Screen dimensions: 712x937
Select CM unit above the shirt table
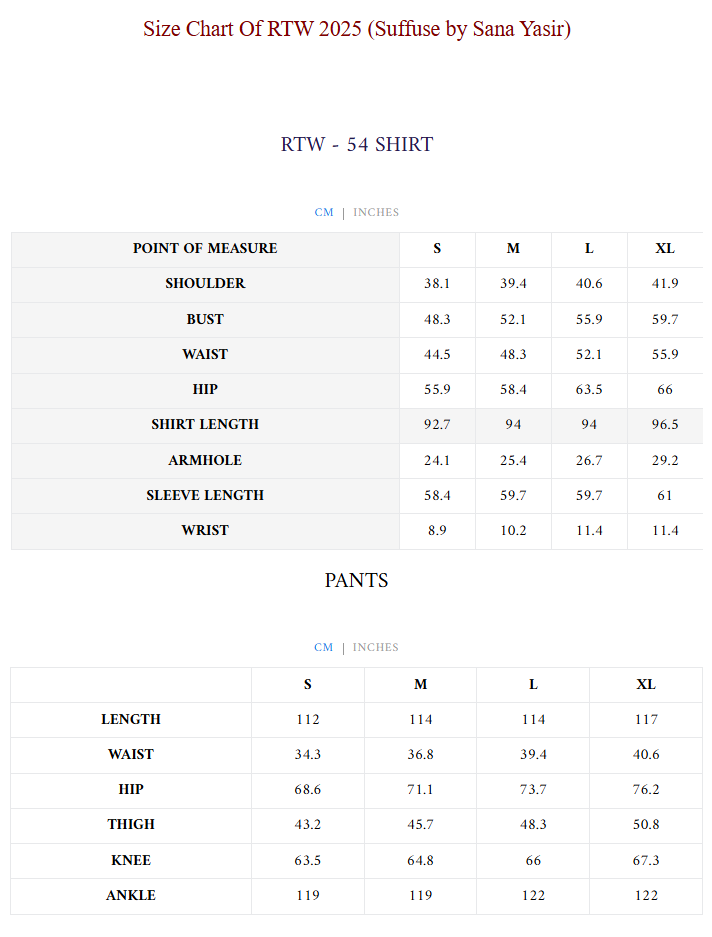[324, 213]
